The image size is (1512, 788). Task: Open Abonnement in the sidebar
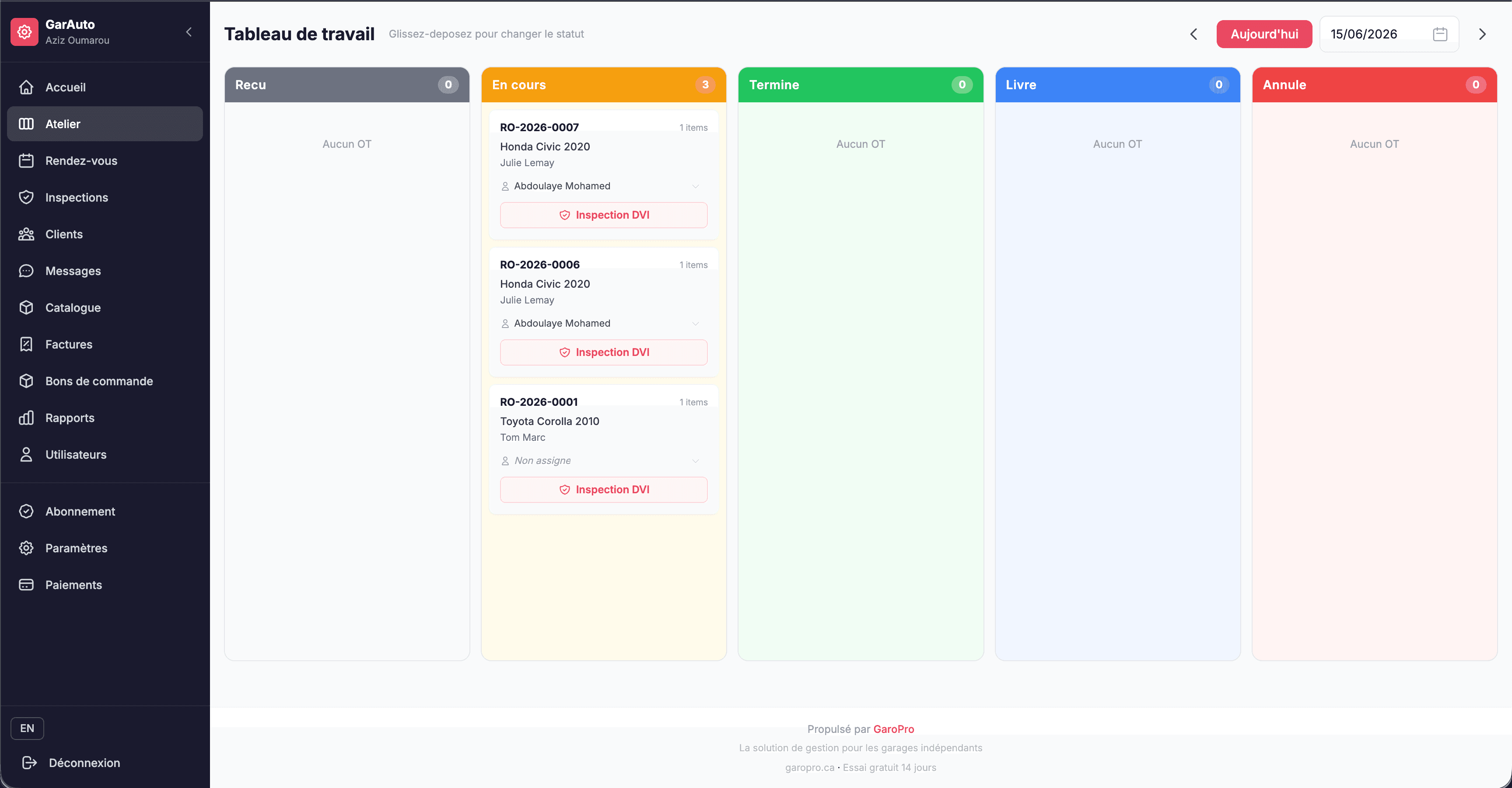[x=105, y=511]
